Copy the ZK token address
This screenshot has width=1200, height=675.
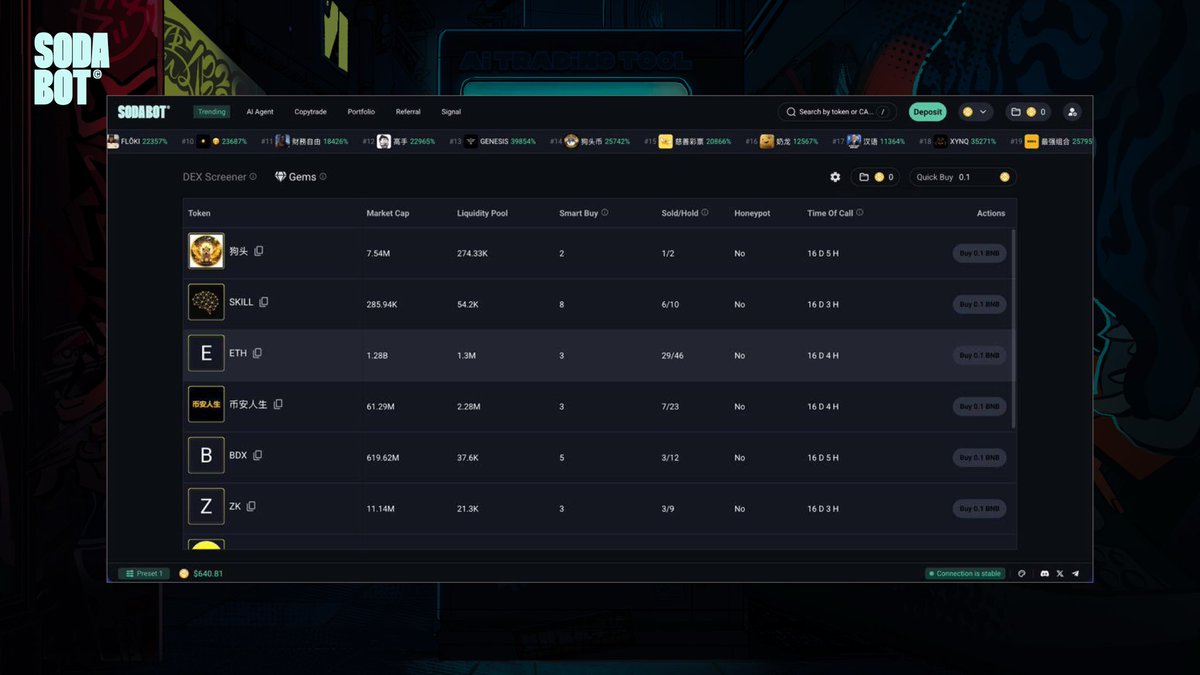[251, 506]
